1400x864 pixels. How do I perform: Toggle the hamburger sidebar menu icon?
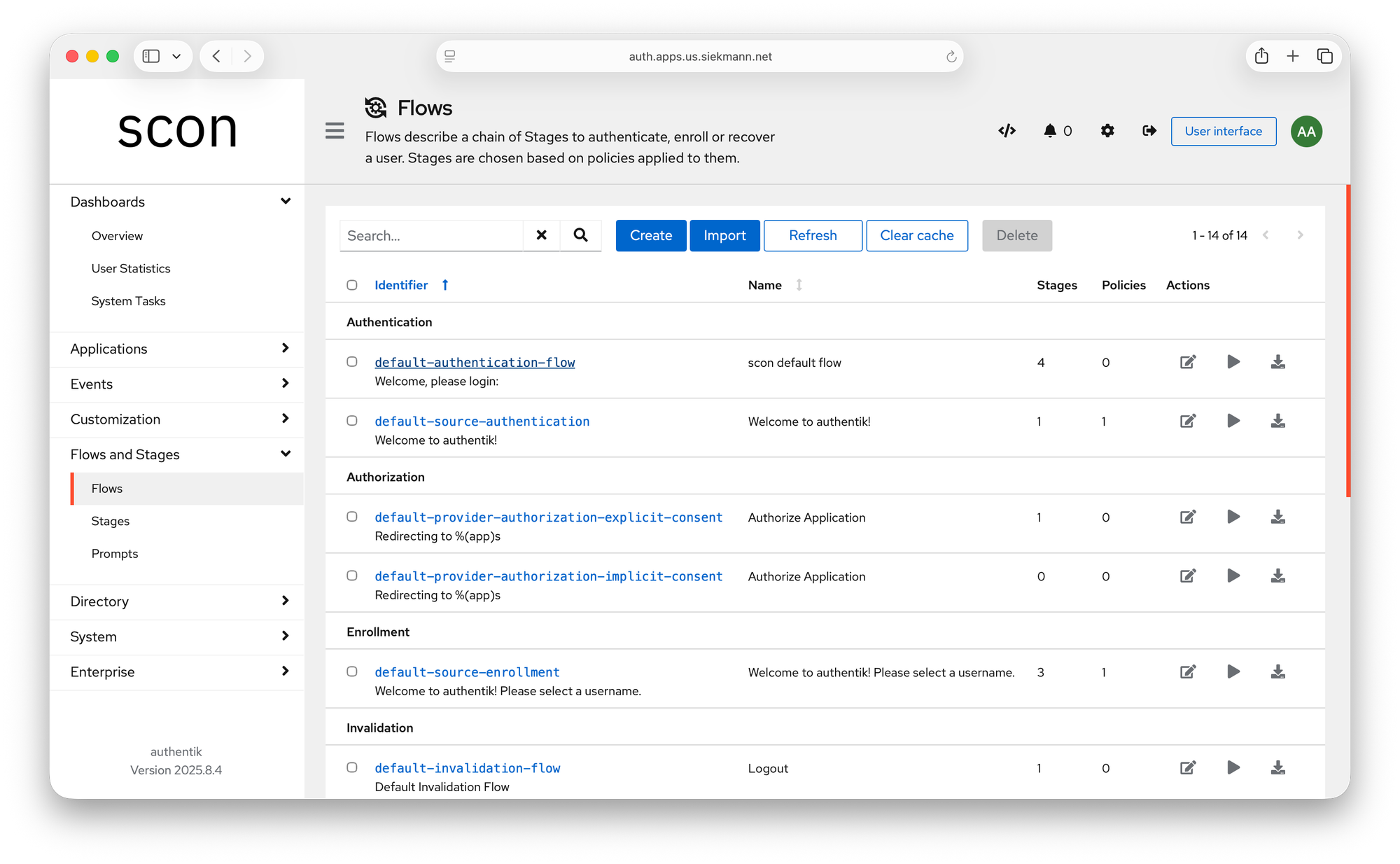coord(335,131)
